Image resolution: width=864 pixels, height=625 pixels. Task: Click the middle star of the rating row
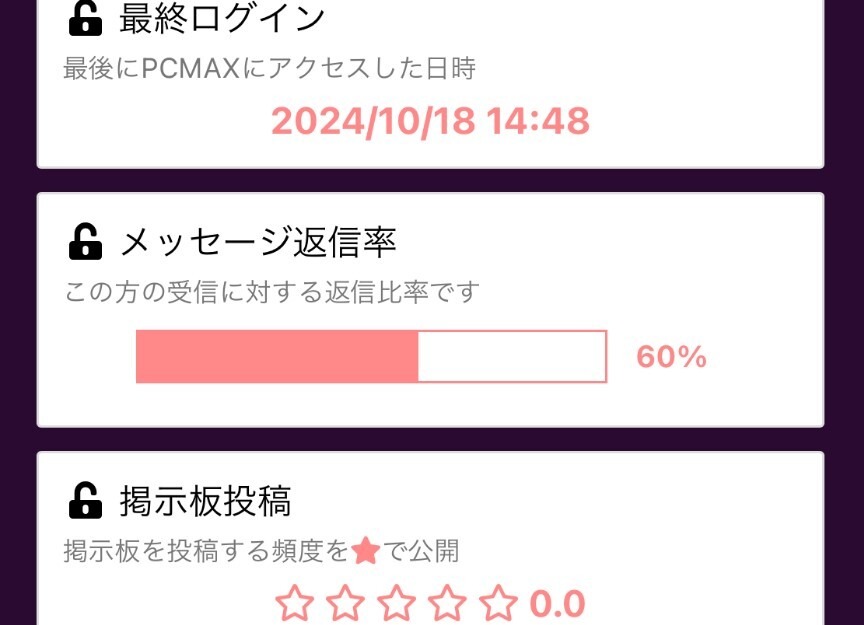397,602
